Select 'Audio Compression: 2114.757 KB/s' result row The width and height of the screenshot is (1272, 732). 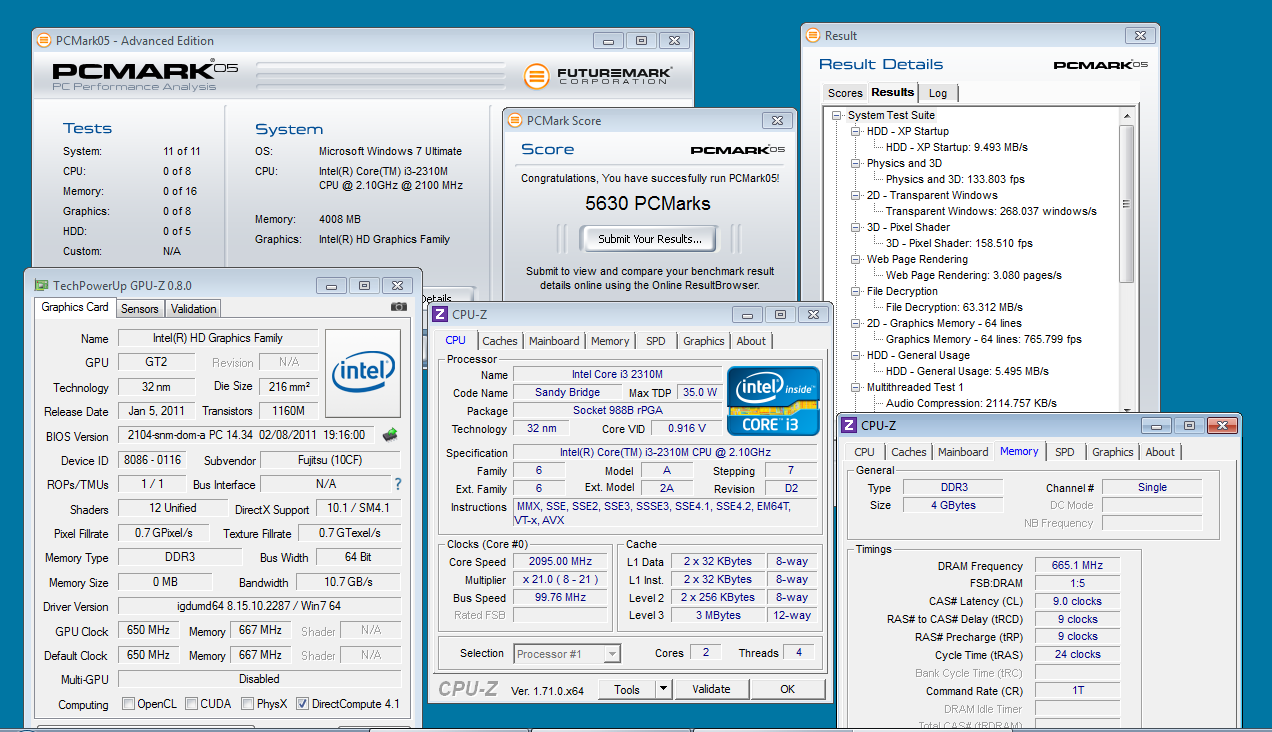tap(971, 404)
